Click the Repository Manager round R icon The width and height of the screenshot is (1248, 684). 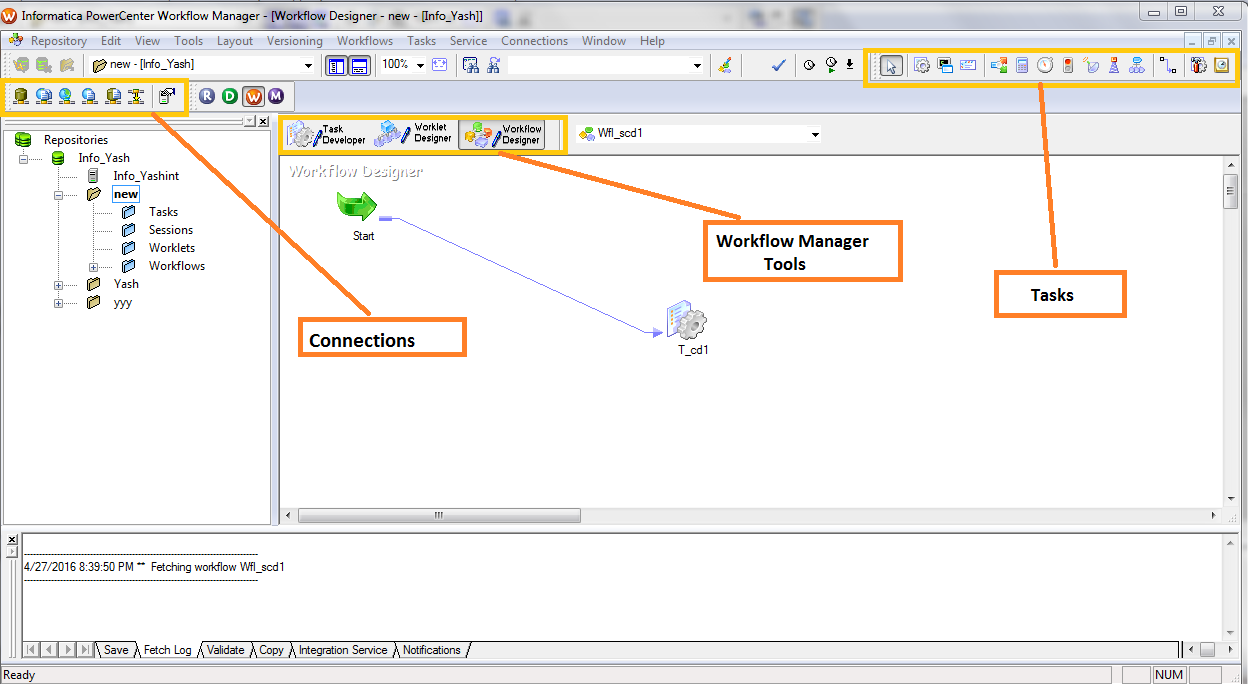tap(207, 96)
